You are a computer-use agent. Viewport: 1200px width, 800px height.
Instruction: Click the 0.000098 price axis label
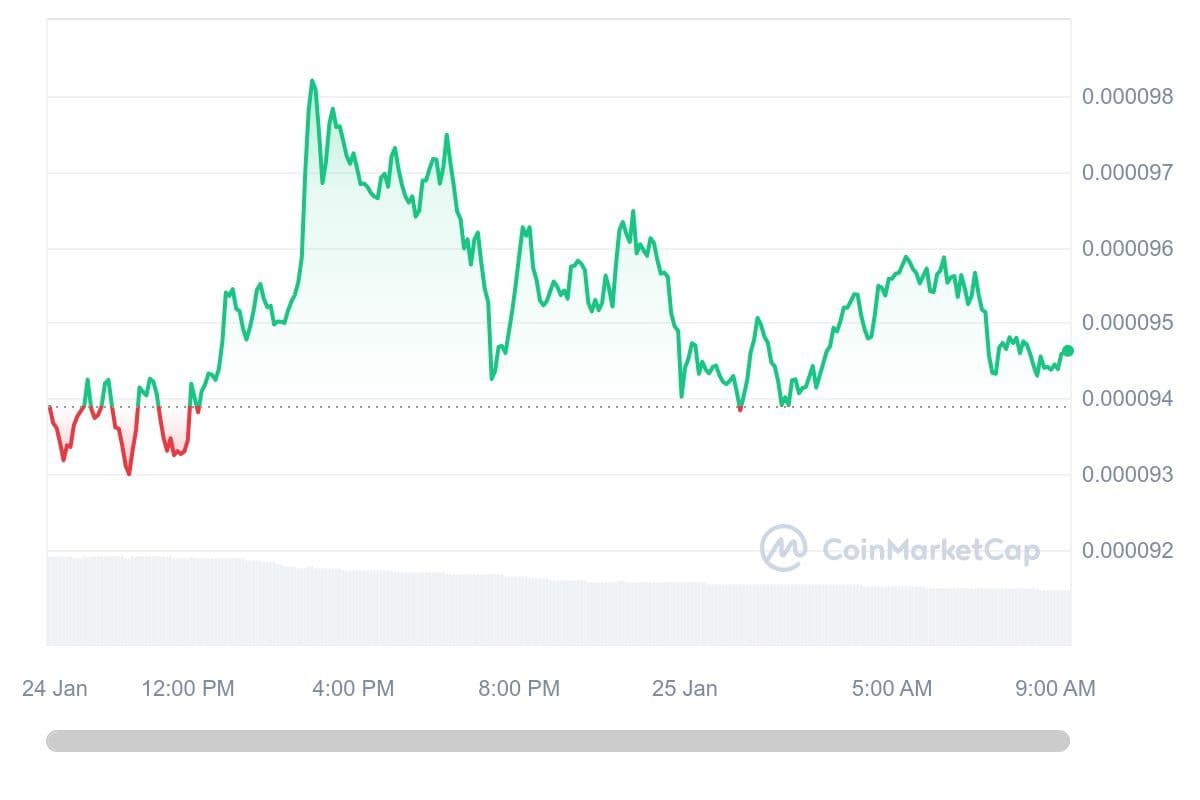point(1127,97)
